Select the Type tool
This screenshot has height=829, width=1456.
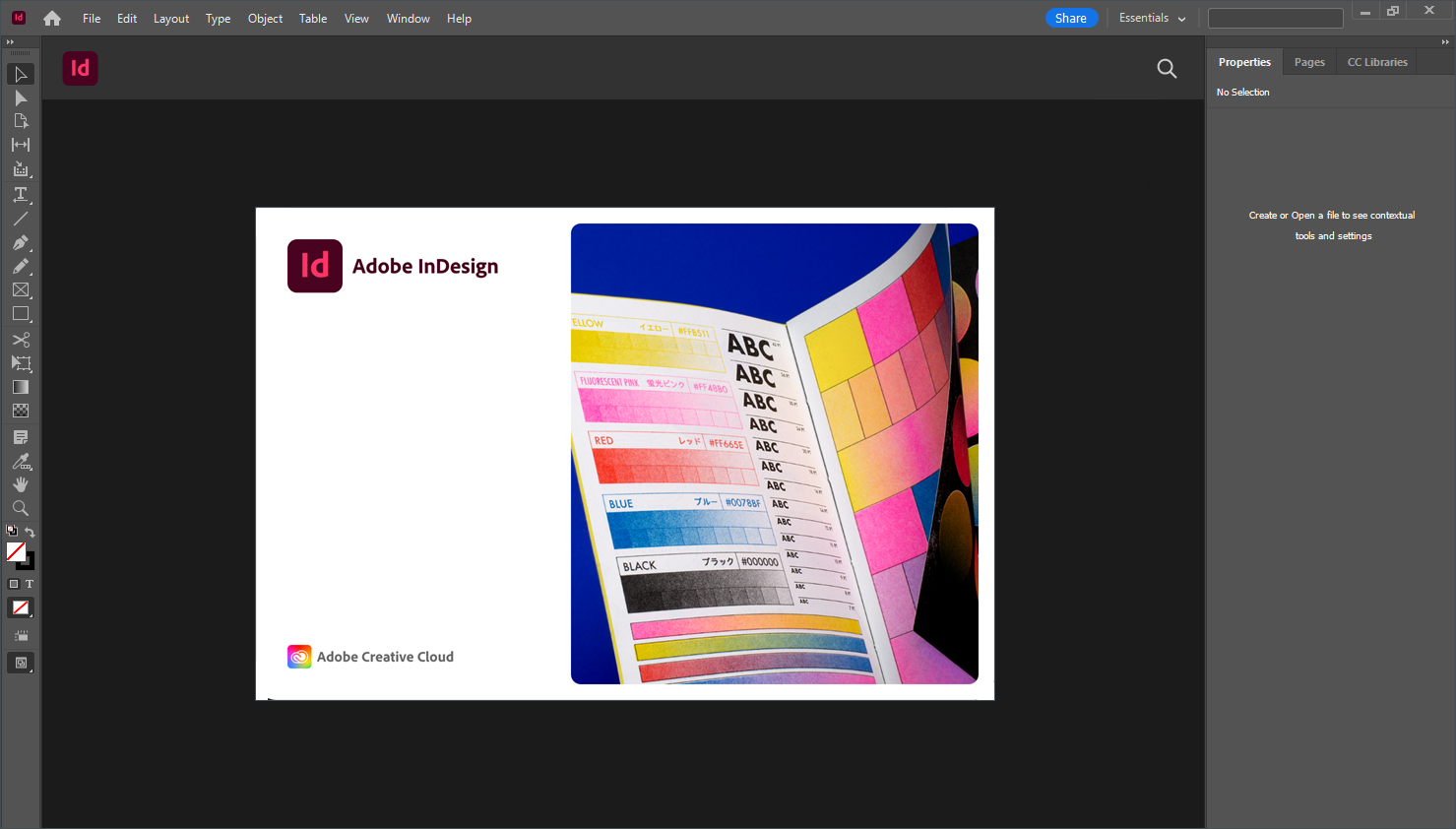(x=21, y=195)
